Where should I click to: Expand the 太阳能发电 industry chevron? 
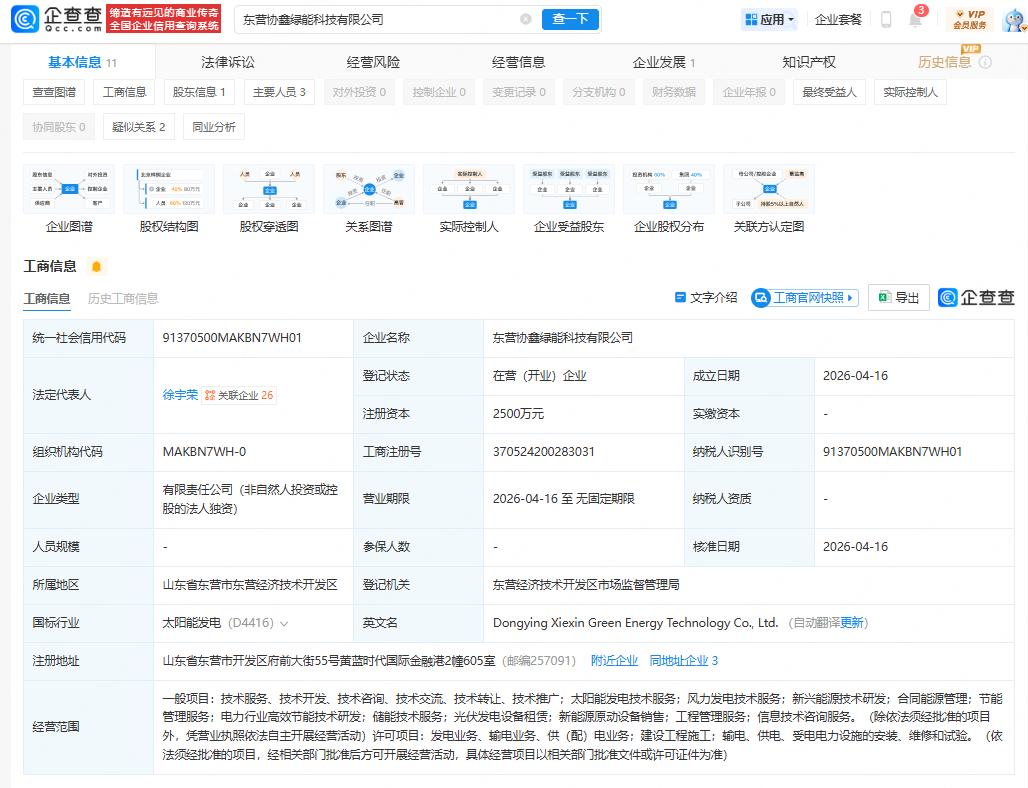[x=285, y=623]
